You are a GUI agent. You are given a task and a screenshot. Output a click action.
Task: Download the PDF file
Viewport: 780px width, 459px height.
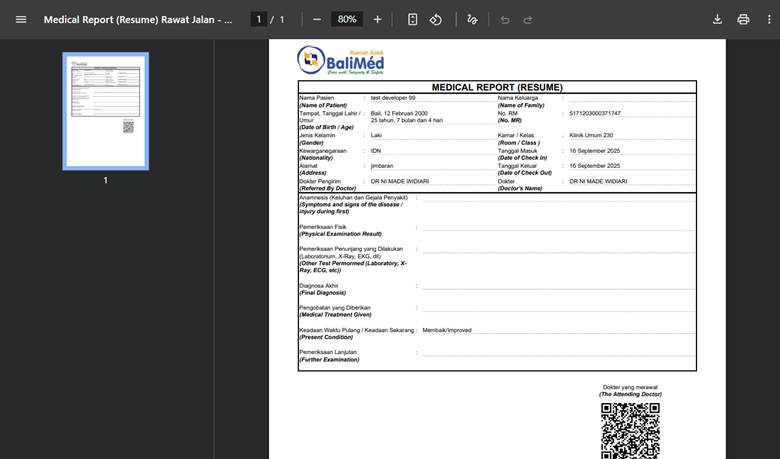(717, 19)
